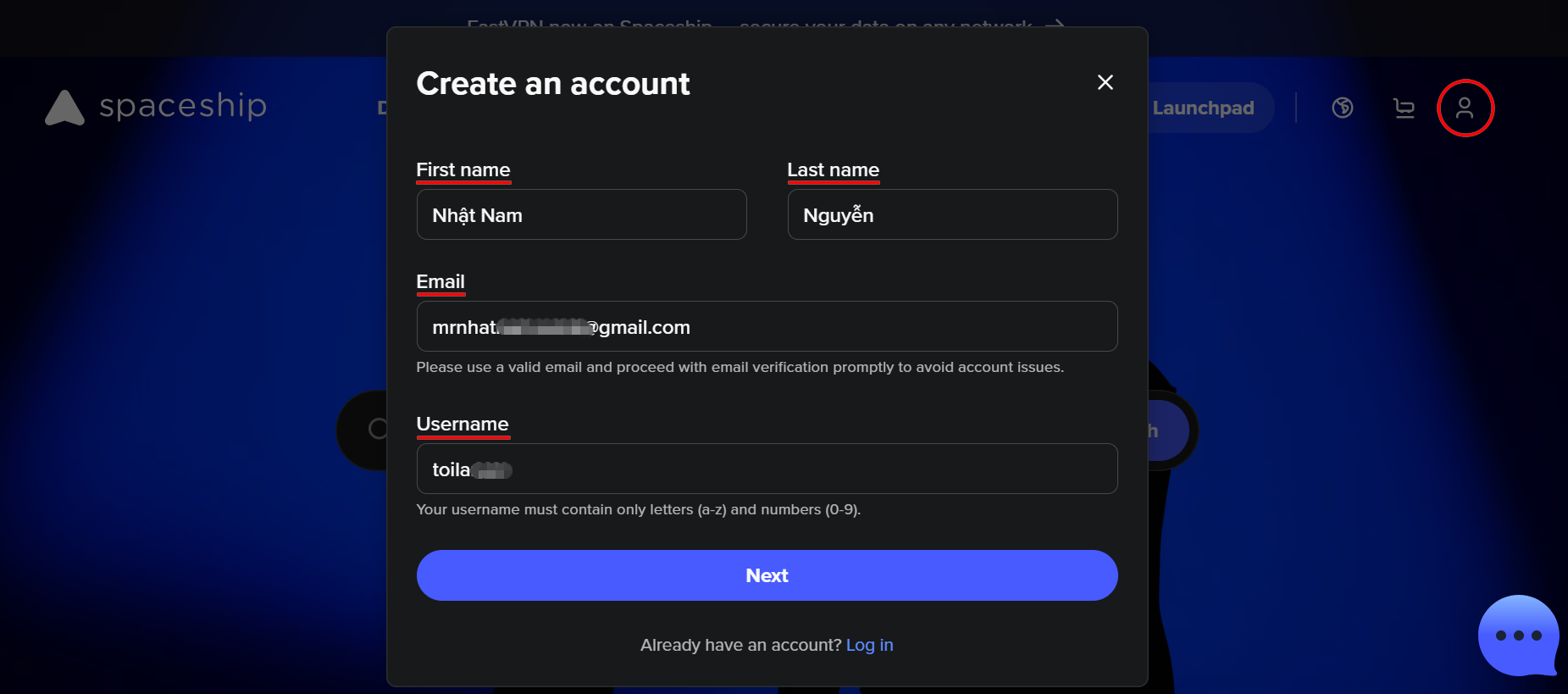
Task: Click the spaceship wordmark text
Action: click(183, 106)
